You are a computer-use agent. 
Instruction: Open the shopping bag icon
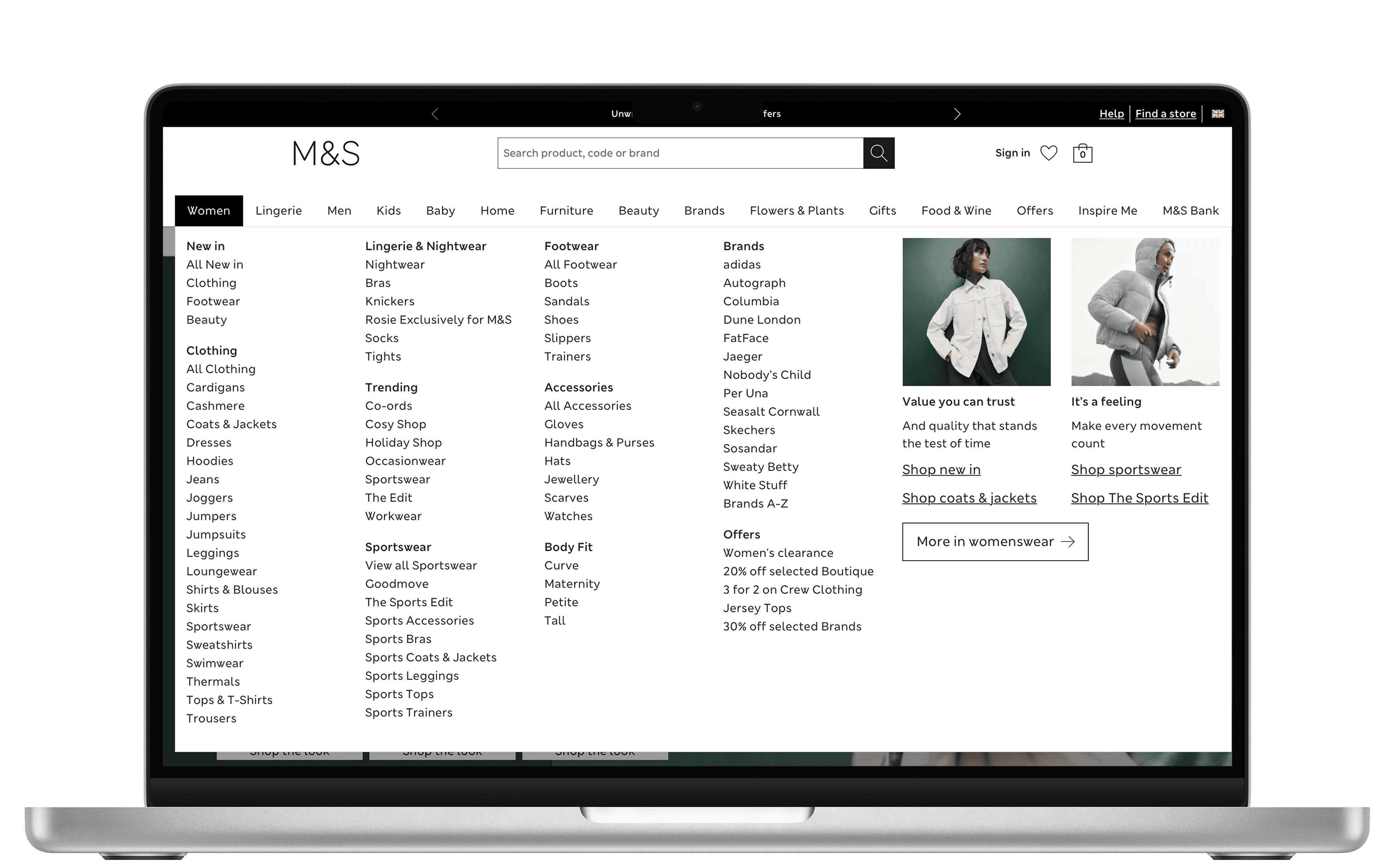coord(1082,153)
